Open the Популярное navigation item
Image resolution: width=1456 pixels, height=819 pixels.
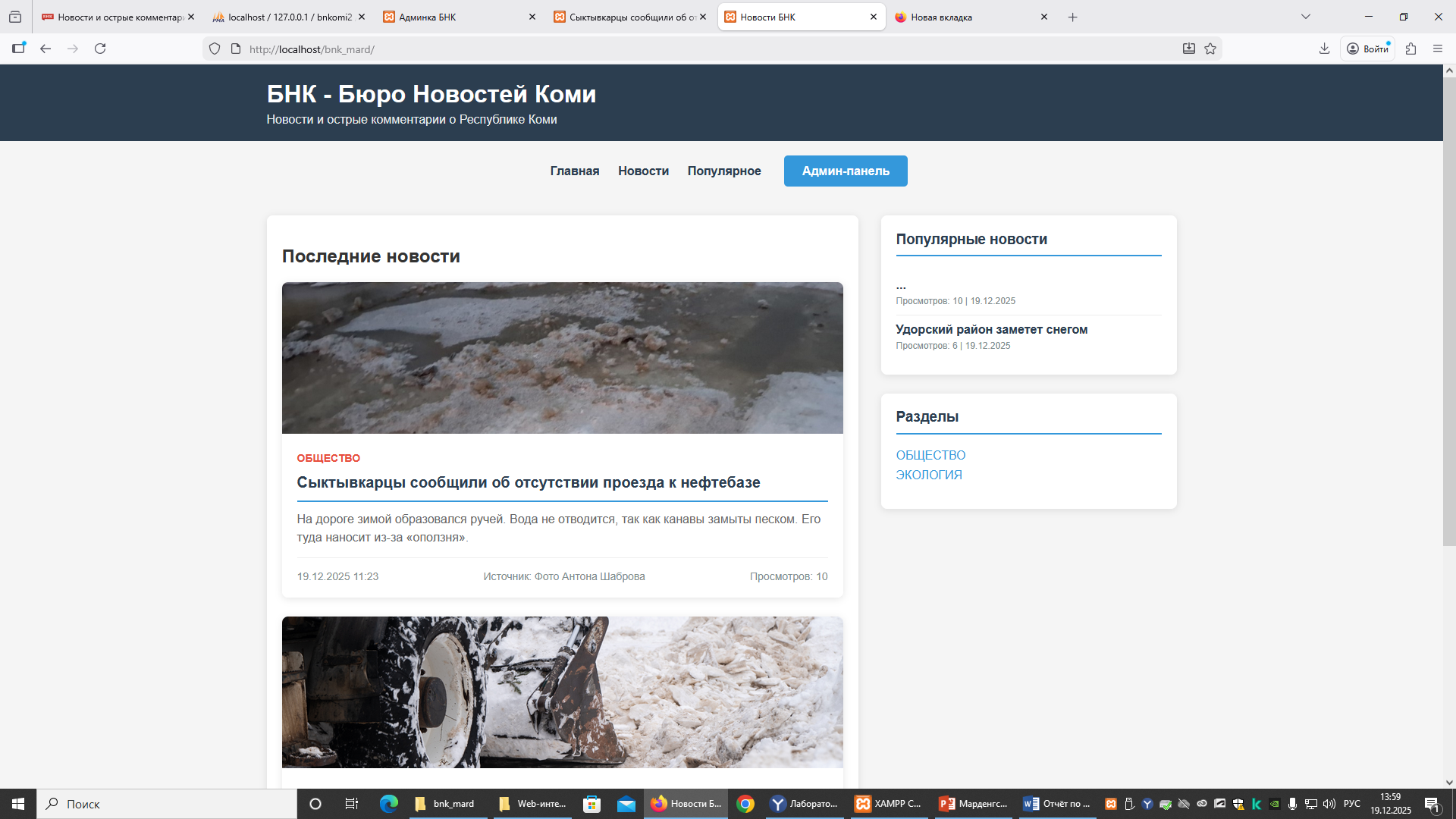pos(723,171)
